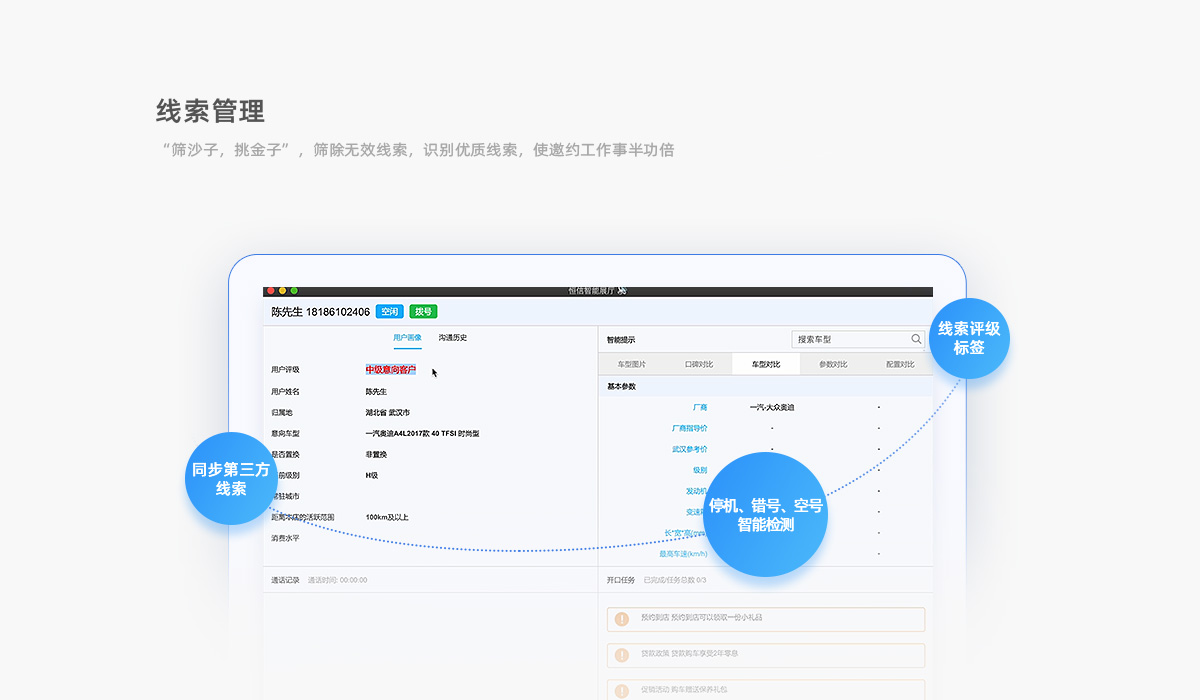Select the 贷款购车享受2年零息 task card
Screen dimensions: 1200x700
[x=766, y=655]
